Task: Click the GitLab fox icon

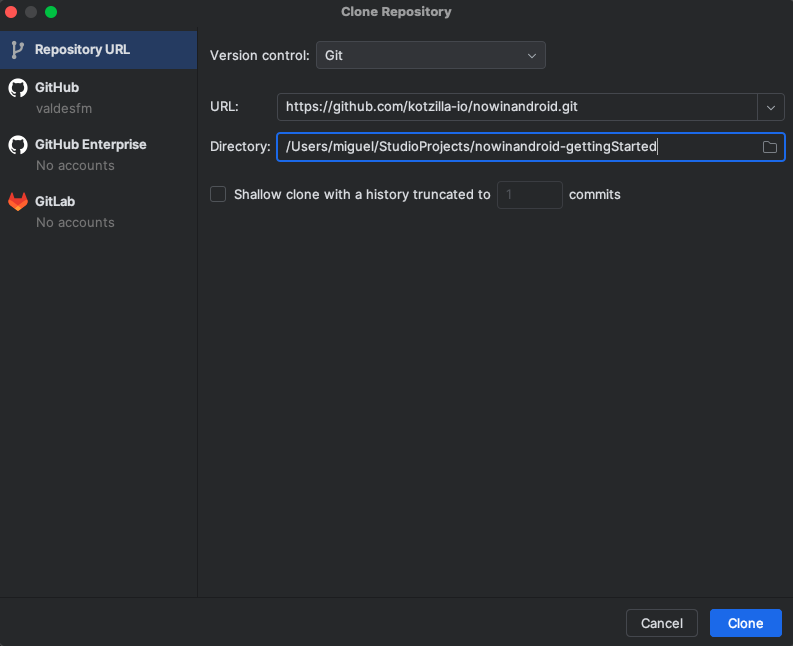Action: click(x=18, y=202)
